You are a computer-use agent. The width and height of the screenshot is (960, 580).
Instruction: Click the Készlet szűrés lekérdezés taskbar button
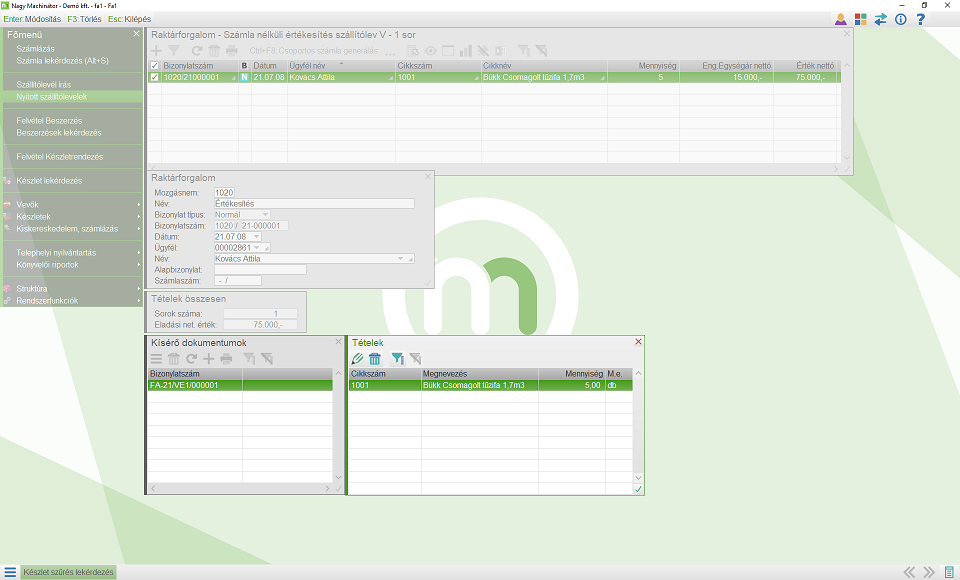69,572
